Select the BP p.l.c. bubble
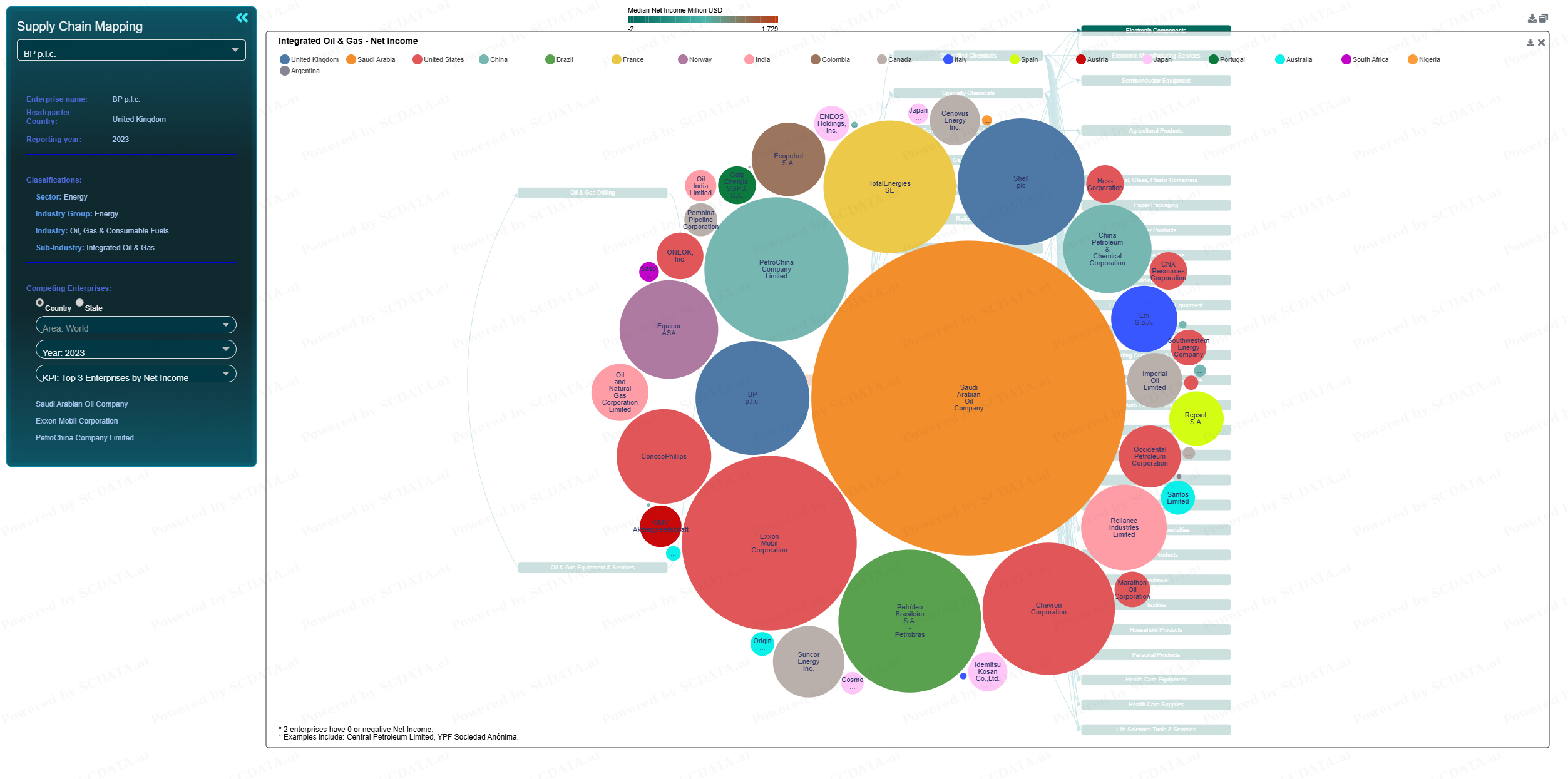This screenshot has height=779, width=1568. (752, 398)
